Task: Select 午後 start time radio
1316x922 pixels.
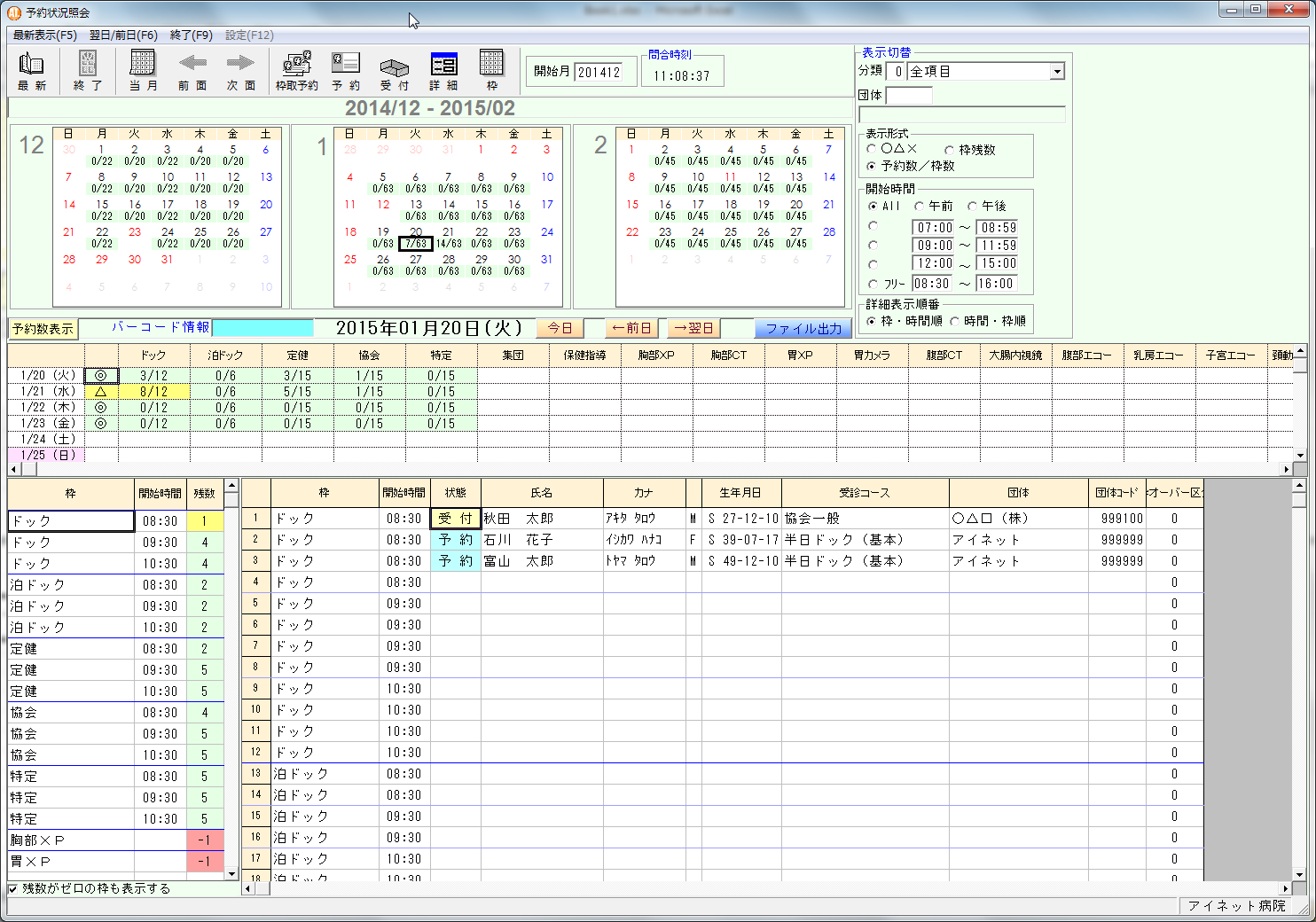Action: click(x=972, y=206)
